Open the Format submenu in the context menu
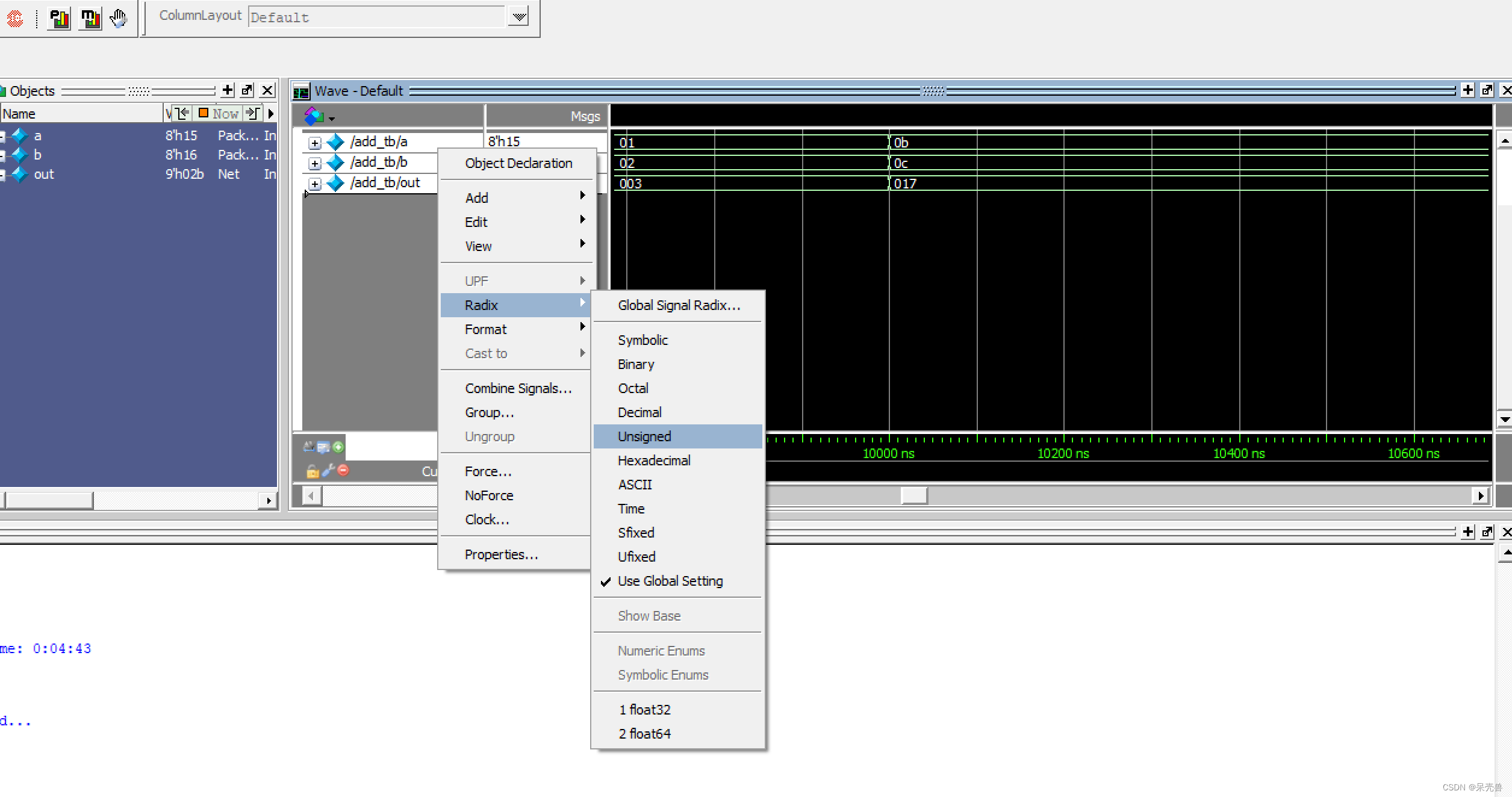The height and width of the screenshot is (797, 1512). [485, 329]
